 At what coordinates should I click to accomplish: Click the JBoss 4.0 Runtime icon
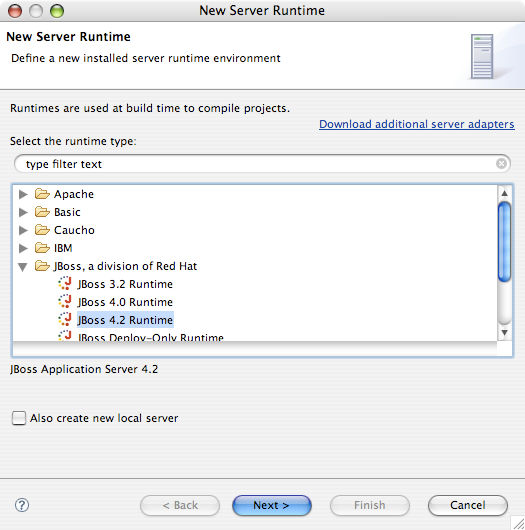point(65,301)
